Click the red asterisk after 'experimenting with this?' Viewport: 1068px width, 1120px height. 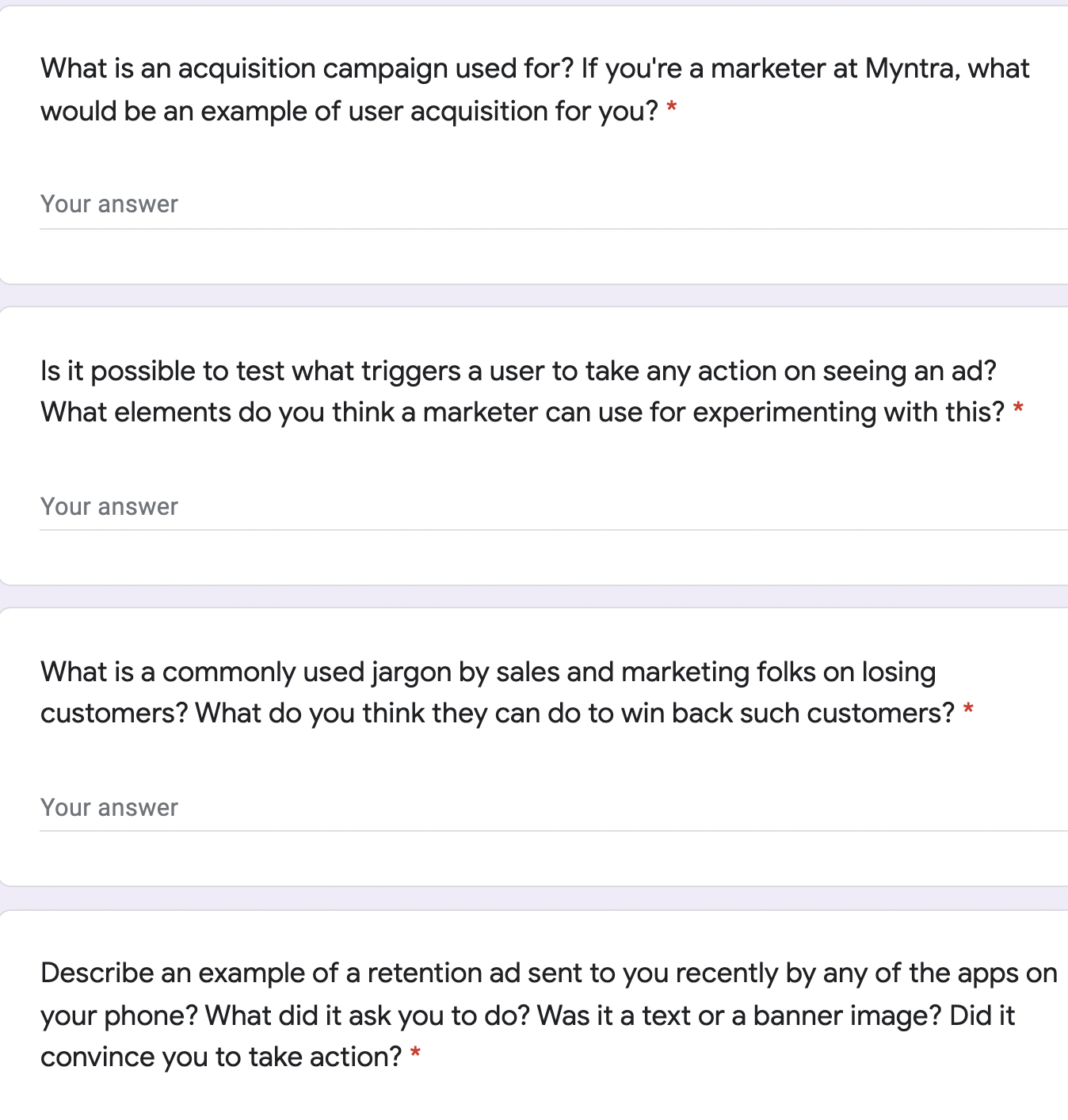click(1018, 409)
